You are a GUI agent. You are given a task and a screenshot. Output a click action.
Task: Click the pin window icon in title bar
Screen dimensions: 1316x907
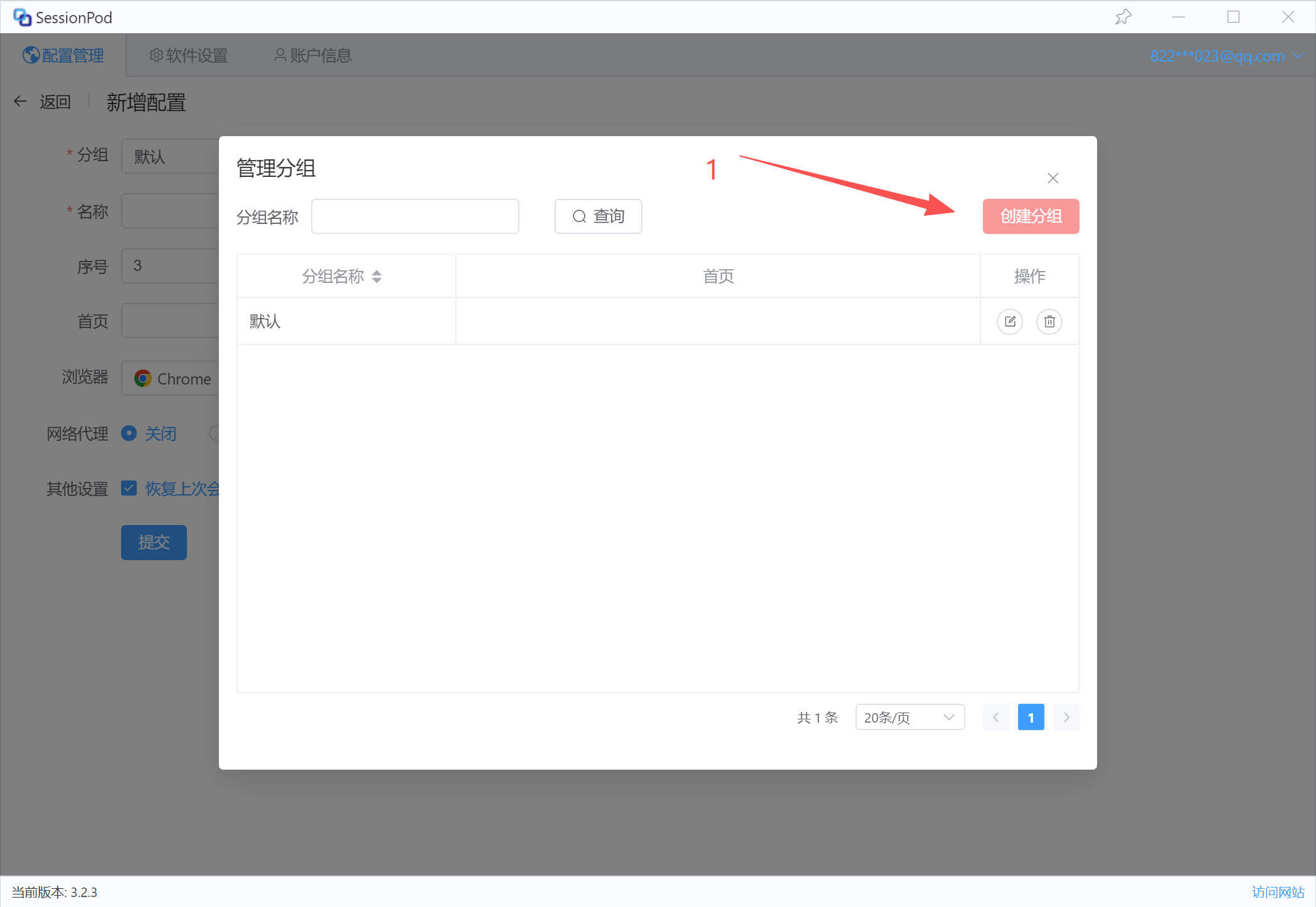(x=1123, y=17)
